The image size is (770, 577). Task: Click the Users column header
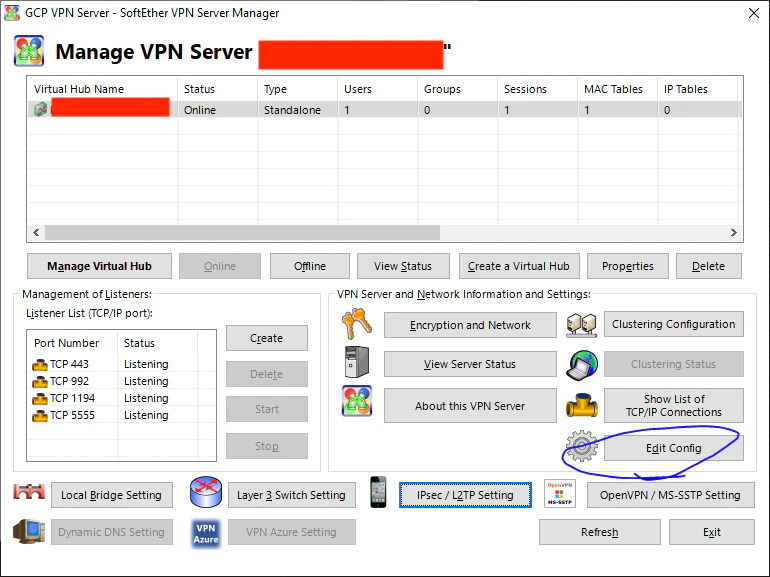377,89
